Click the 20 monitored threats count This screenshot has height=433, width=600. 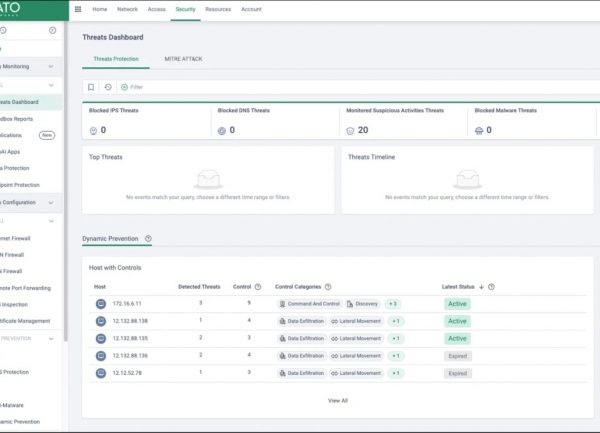tap(363, 130)
